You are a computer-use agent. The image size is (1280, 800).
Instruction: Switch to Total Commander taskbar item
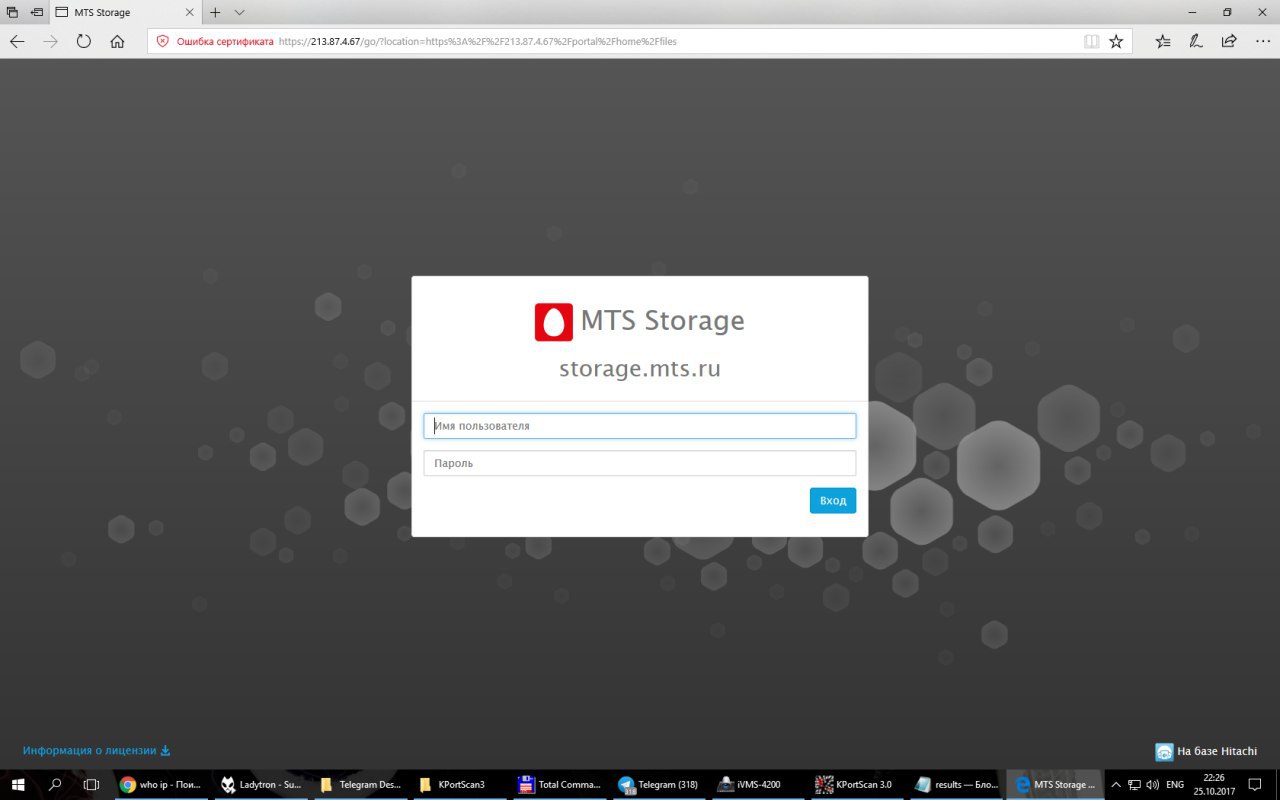[x=560, y=785]
